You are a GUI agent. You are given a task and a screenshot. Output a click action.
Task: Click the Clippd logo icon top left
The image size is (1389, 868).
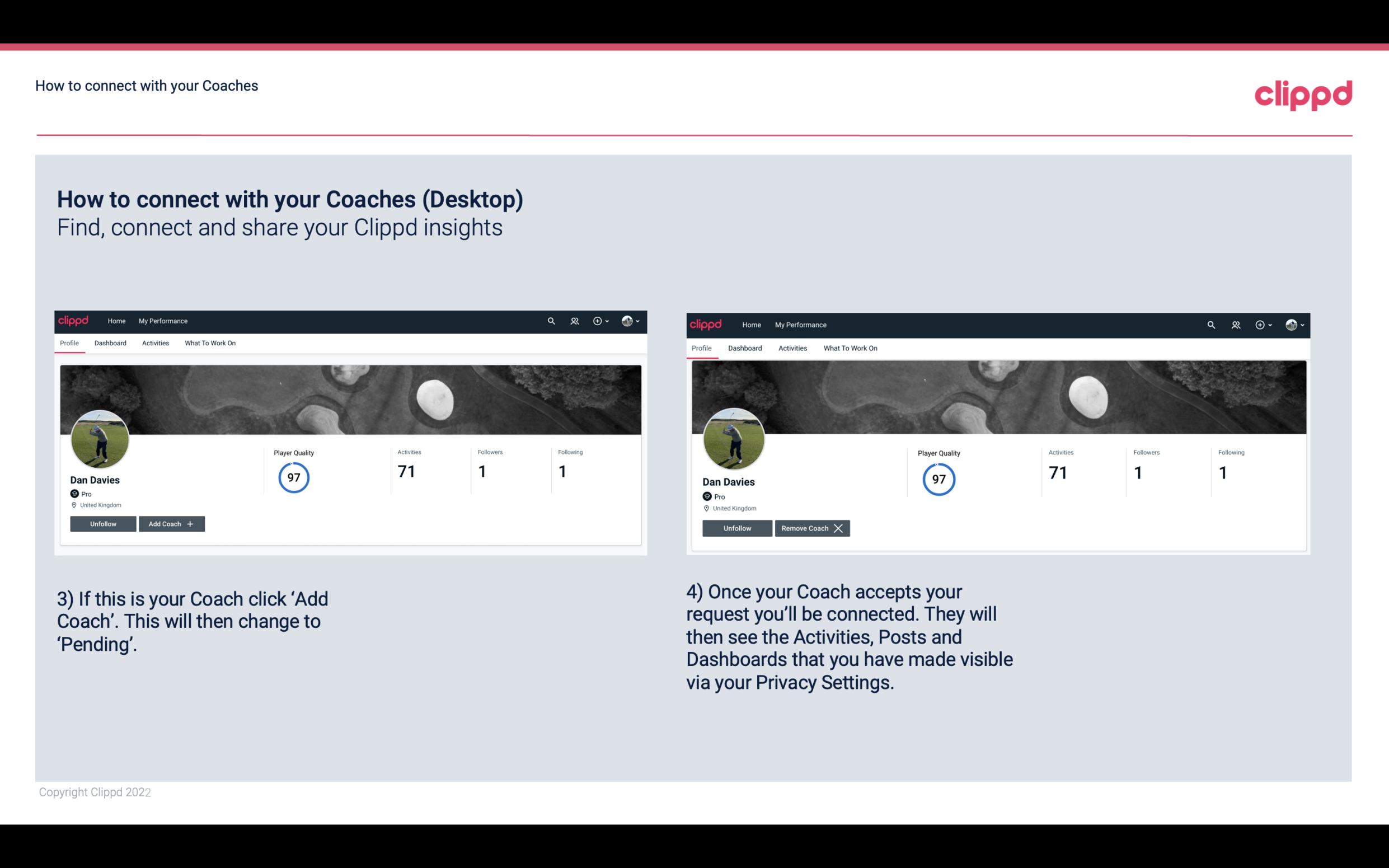click(74, 320)
